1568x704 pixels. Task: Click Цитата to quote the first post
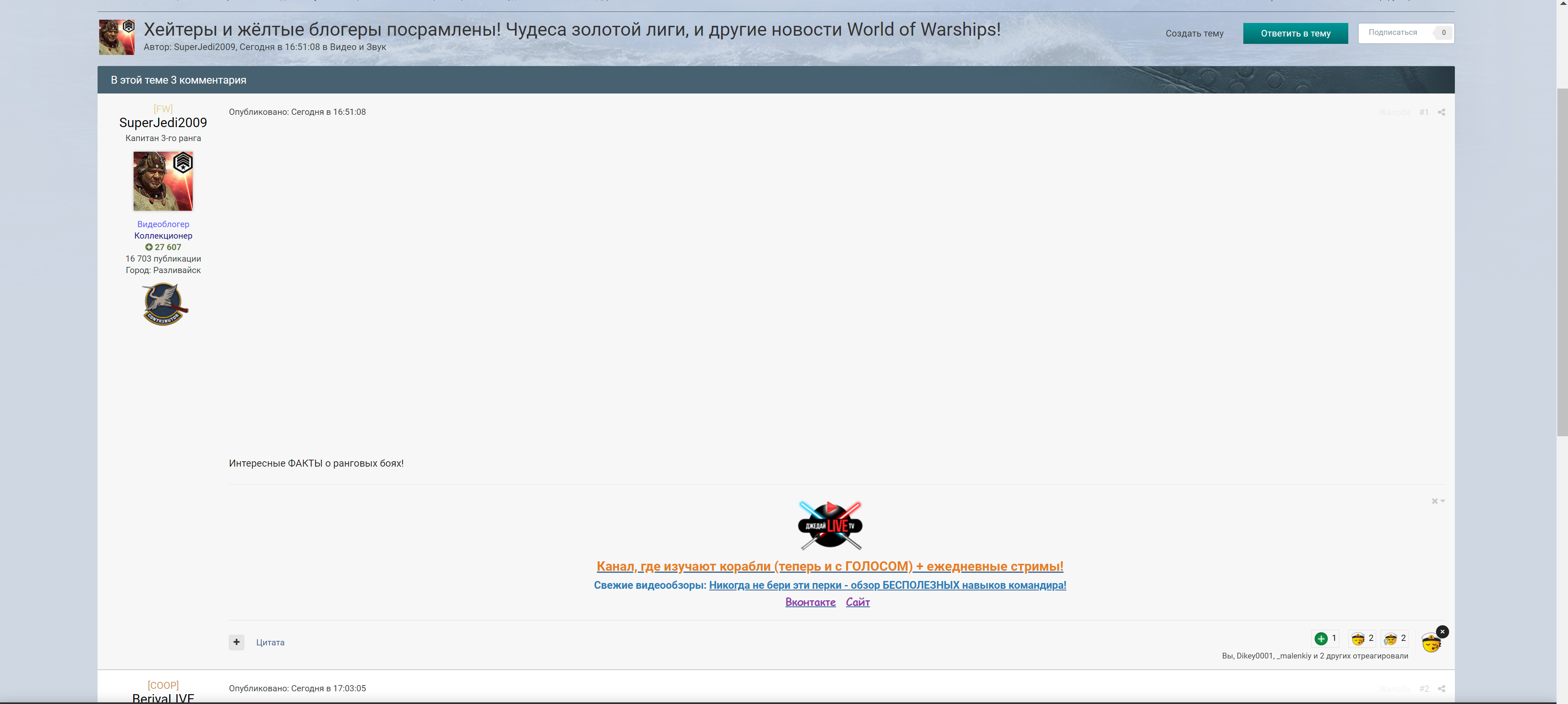point(270,642)
